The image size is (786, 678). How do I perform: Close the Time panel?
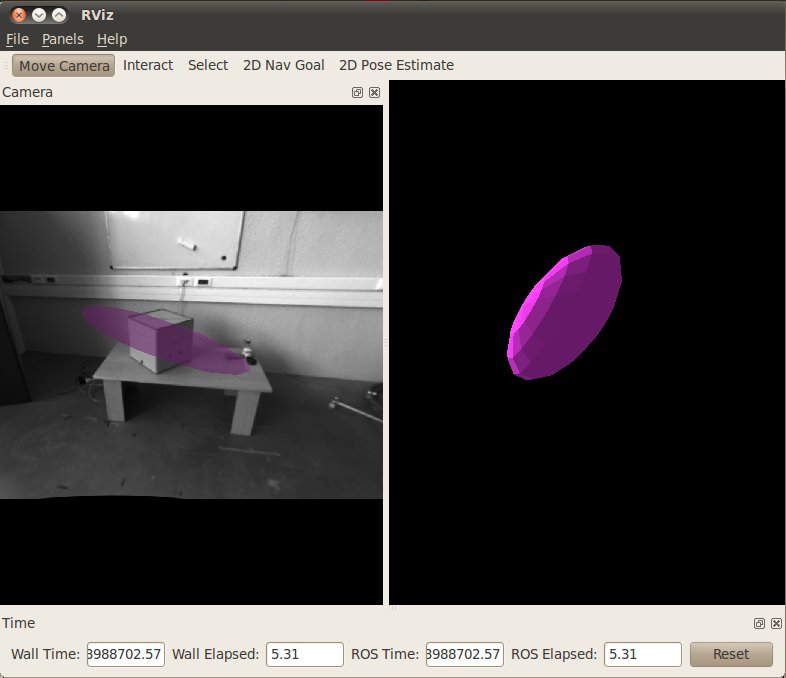click(x=775, y=623)
